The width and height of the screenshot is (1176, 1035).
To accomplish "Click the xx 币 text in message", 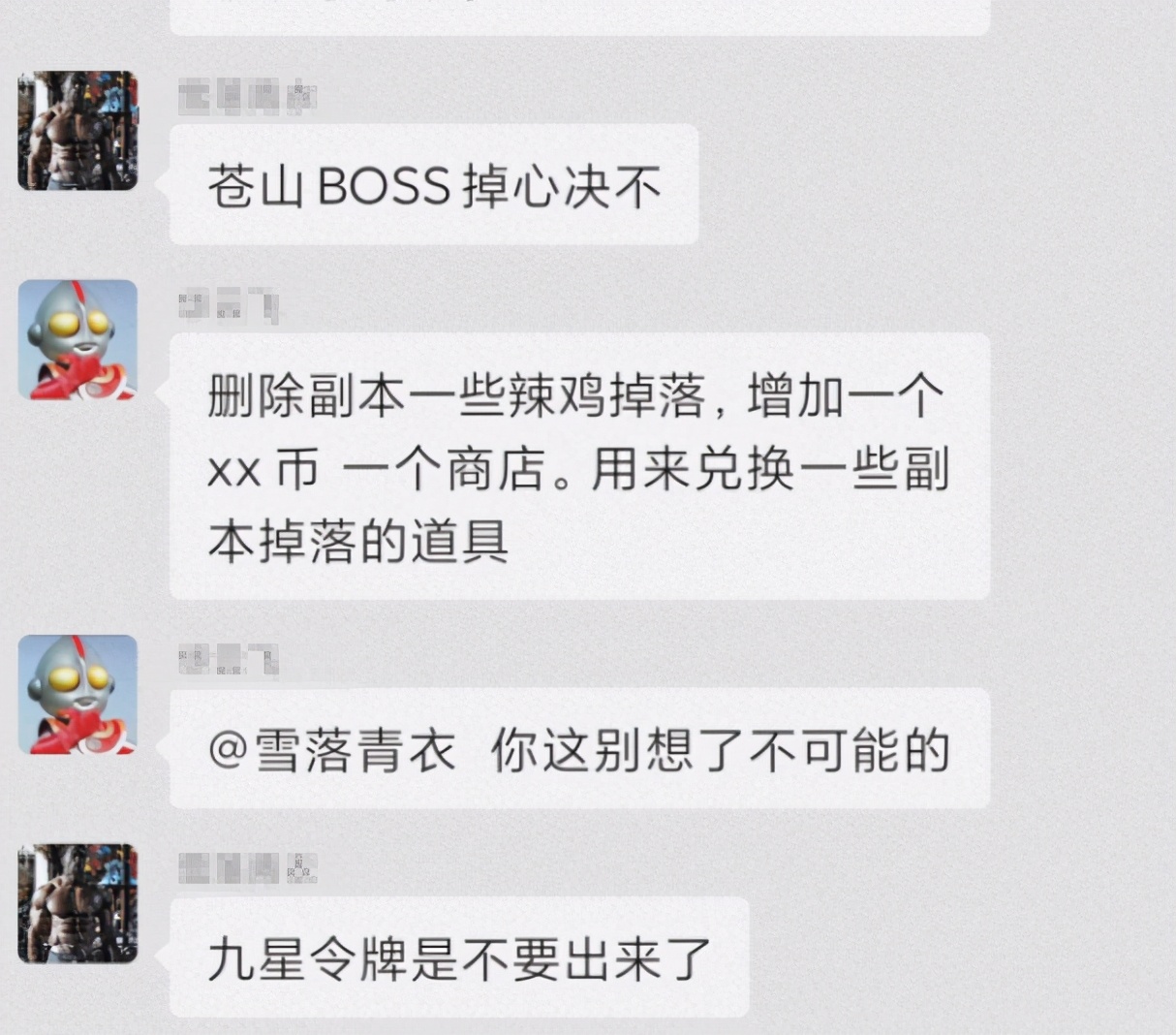I will [x=263, y=471].
